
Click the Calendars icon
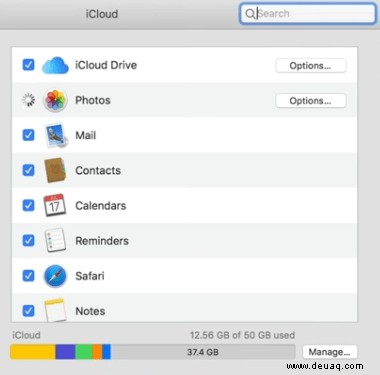pos(55,205)
